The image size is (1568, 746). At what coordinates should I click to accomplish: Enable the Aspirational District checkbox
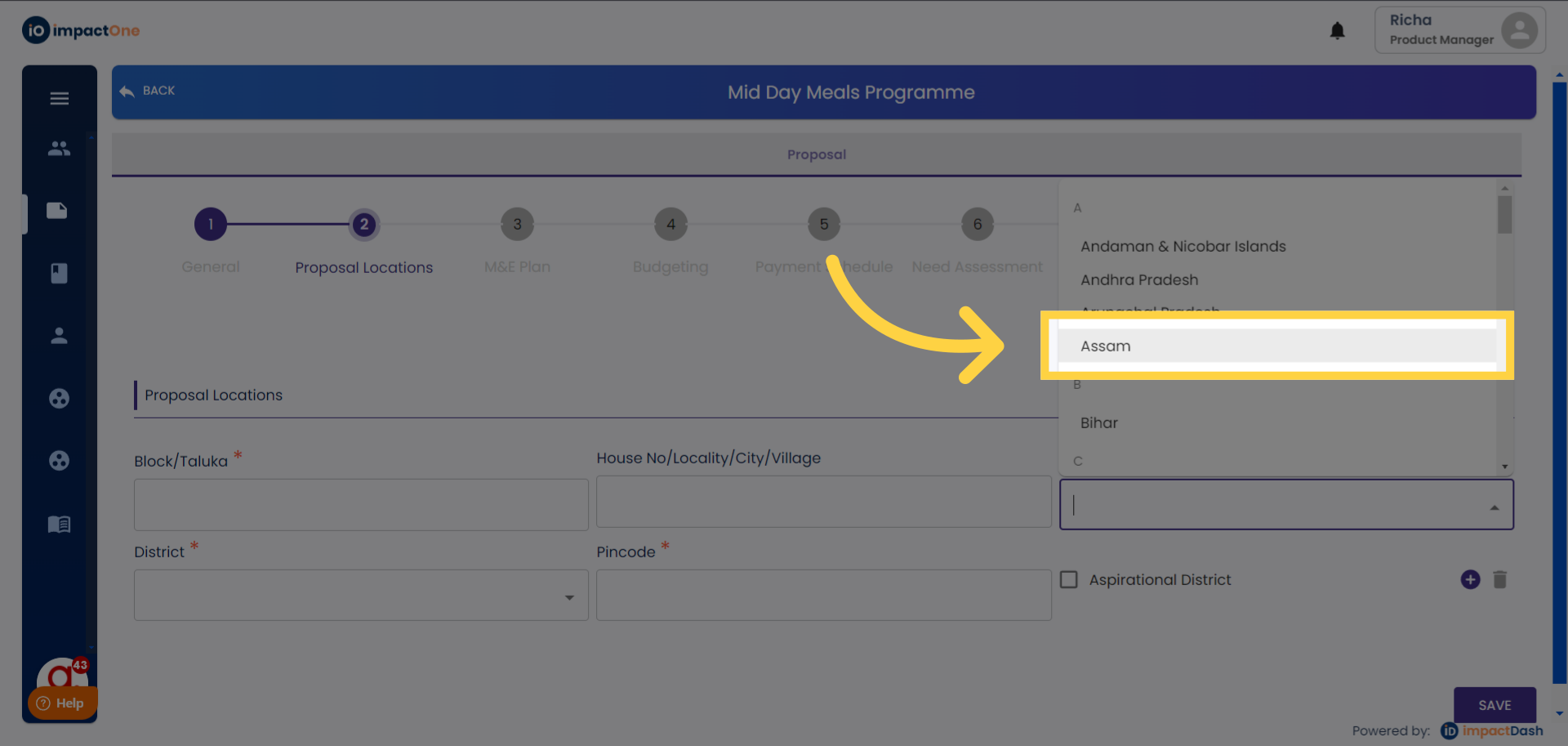[x=1069, y=579]
